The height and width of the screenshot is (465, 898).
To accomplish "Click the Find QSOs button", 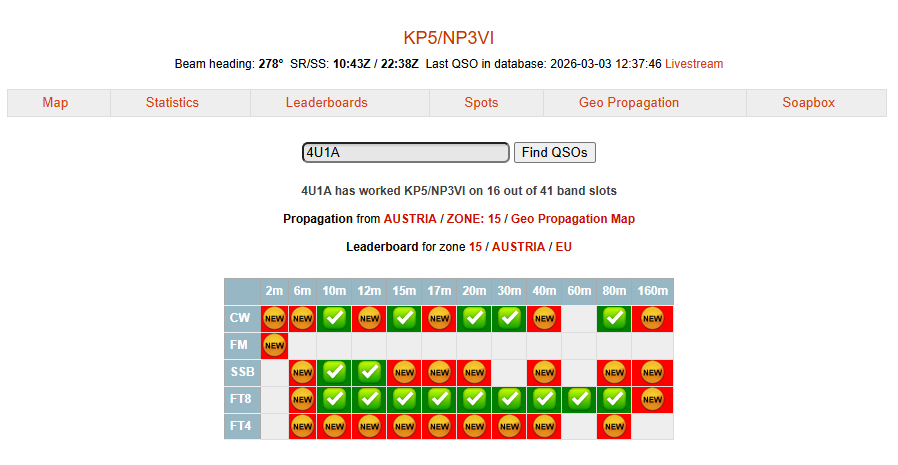I will click(x=554, y=152).
